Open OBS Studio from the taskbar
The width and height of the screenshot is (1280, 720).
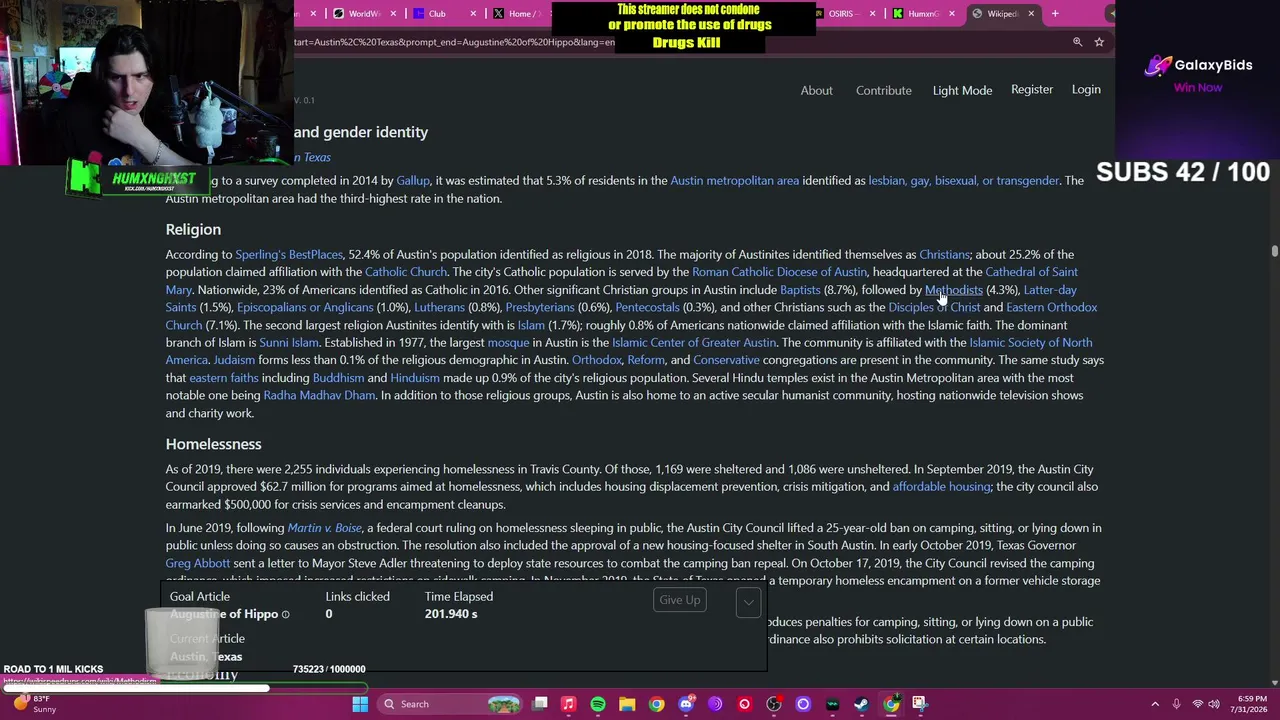tap(774, 704)
